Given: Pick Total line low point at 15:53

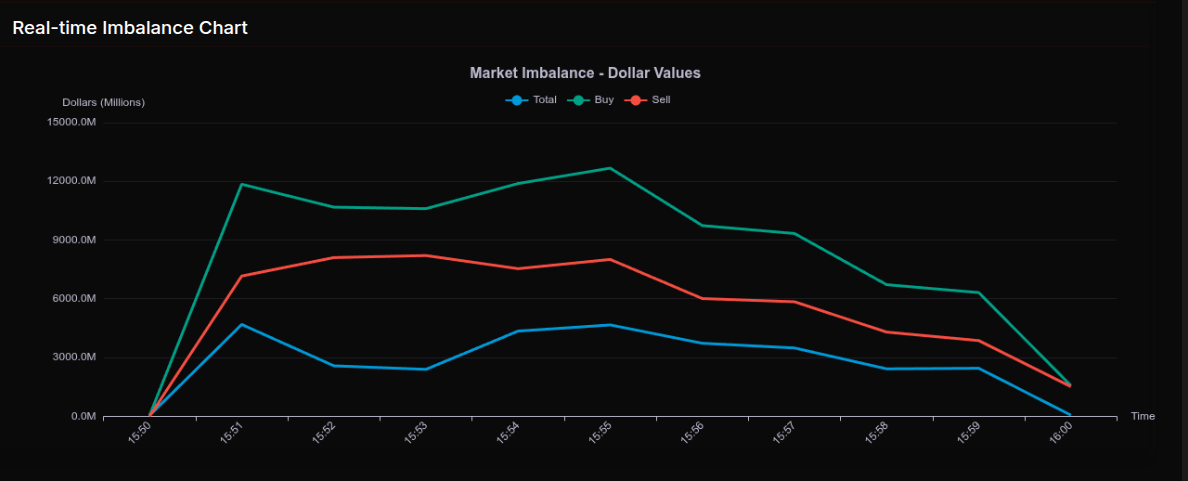Looking at the screenshot, I should point(426,369).
